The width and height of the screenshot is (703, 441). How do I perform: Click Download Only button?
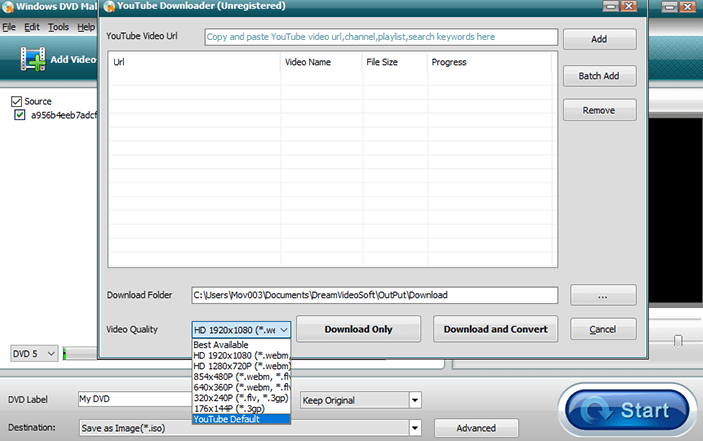click(358, 329)
